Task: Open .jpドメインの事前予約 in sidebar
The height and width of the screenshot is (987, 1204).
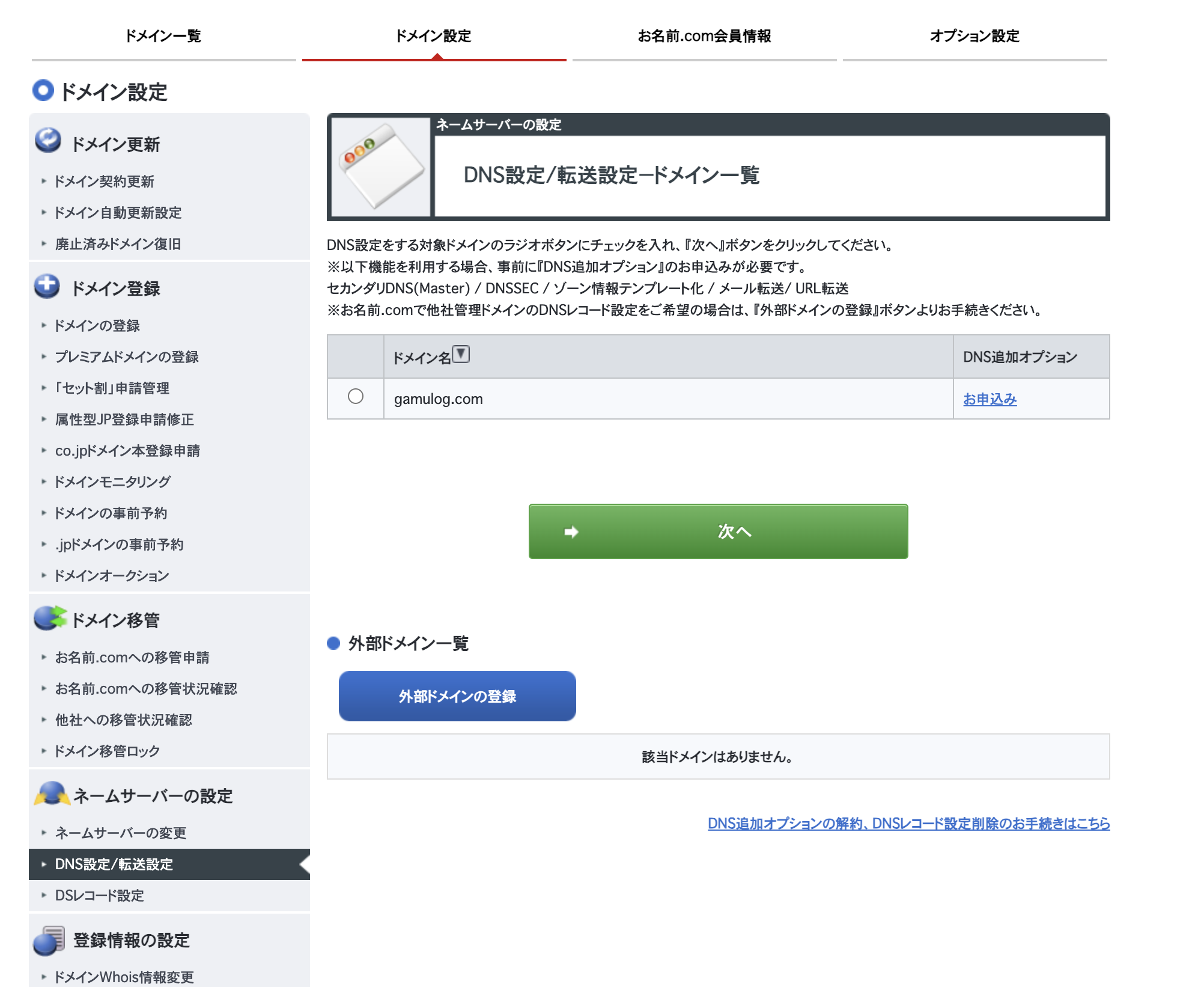Action: [x=119, y=545]
